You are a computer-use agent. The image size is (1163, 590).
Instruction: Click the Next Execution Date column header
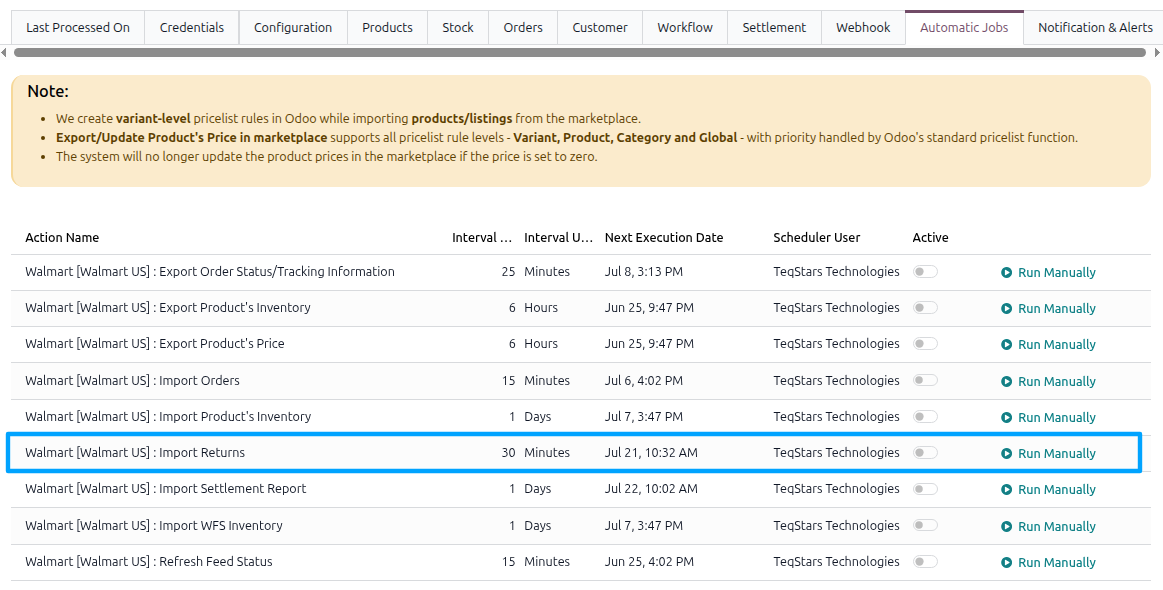tap(664, 237)
